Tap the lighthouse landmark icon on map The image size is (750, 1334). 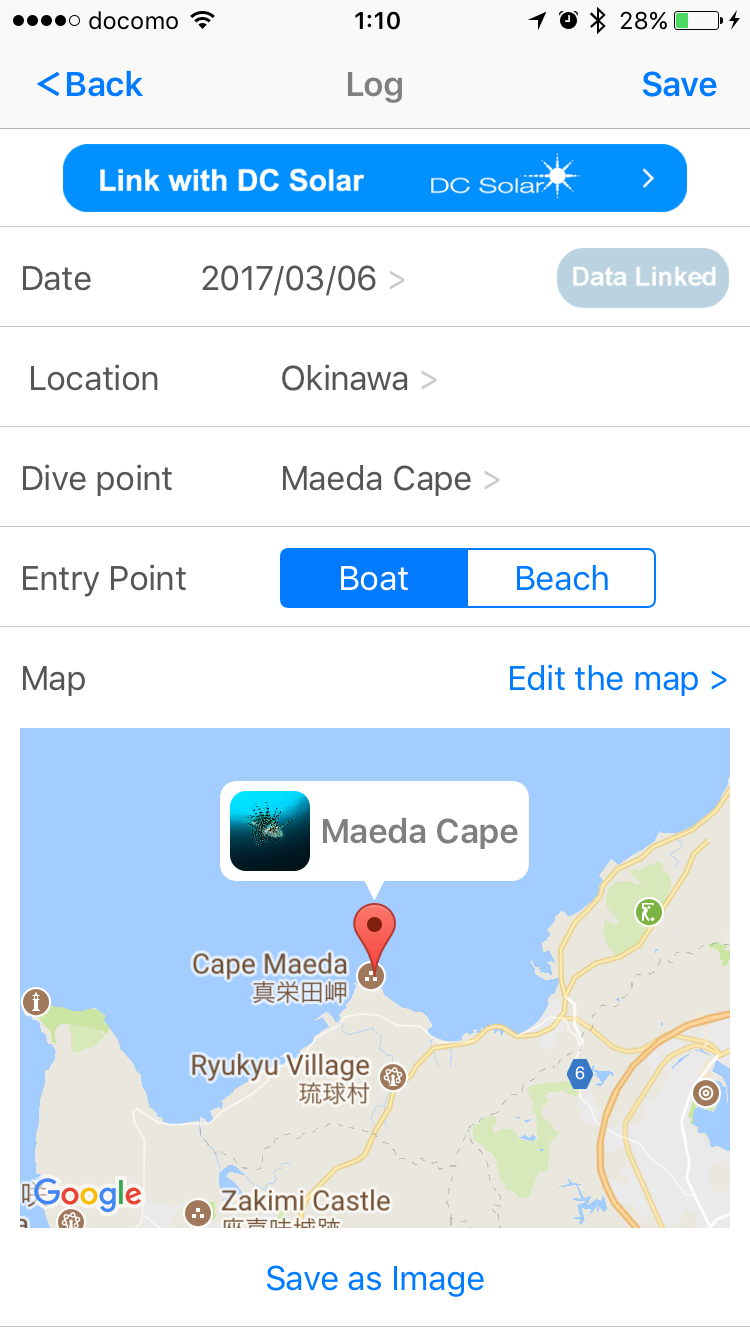tap(37, 1001)
